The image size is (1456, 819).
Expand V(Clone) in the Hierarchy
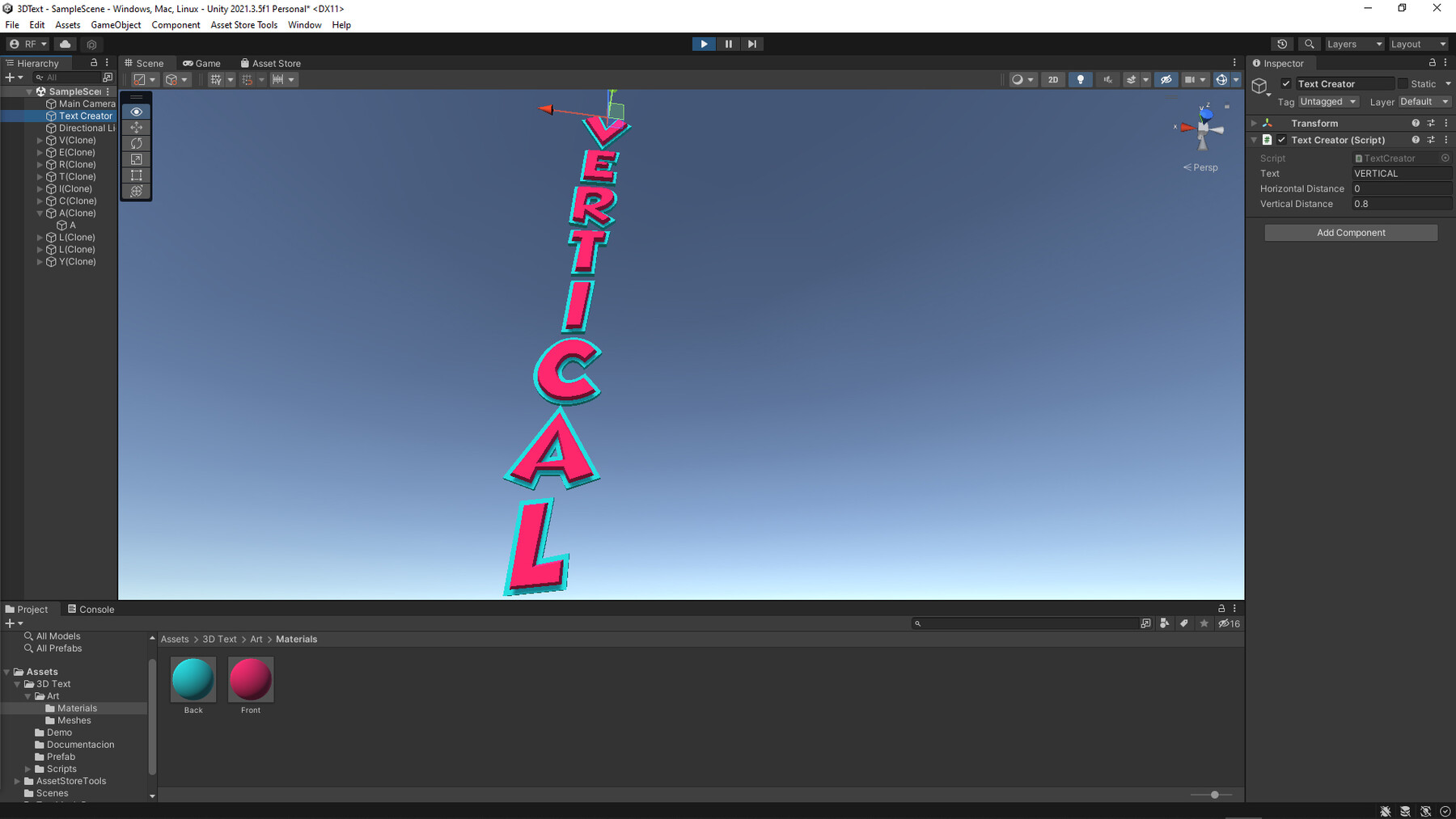click(40, 141)
